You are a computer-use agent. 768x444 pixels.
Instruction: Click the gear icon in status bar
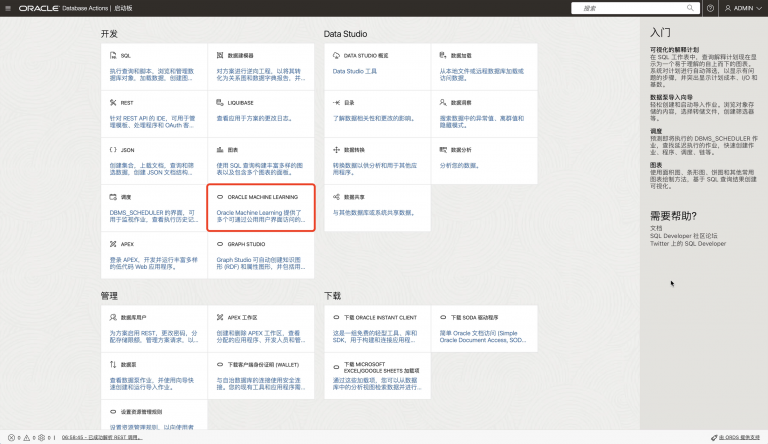[x=42, y=438]
